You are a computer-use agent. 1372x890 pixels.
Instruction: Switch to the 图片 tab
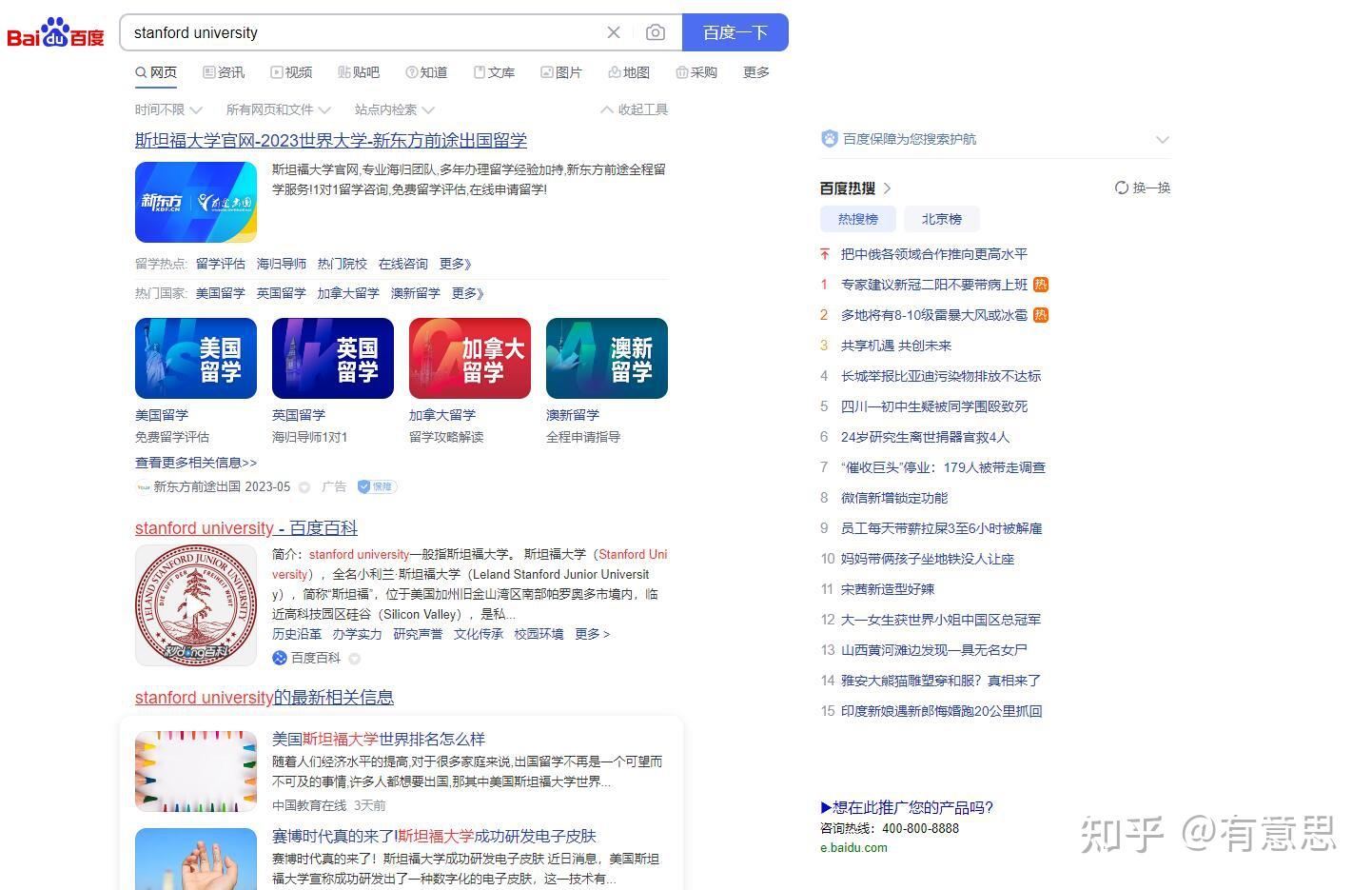561,72
